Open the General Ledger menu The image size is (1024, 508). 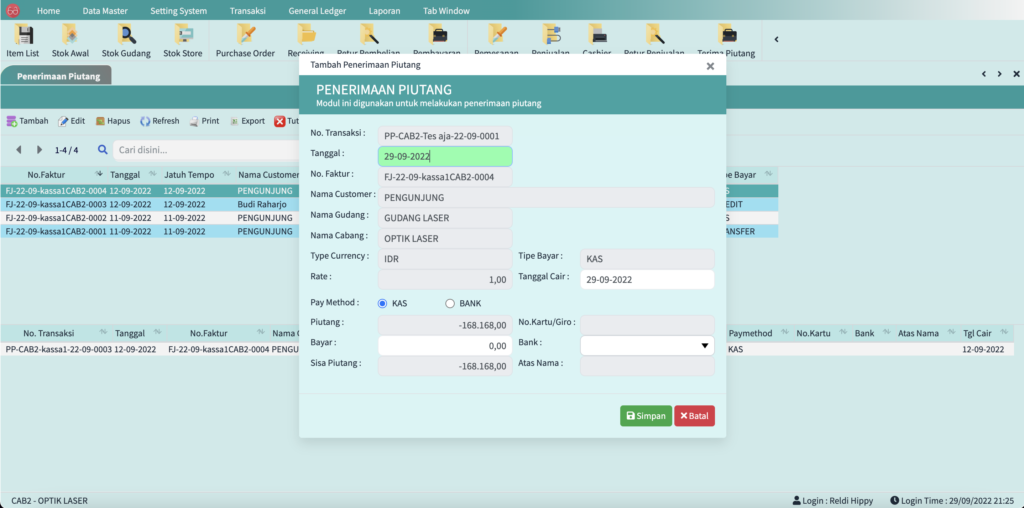point(317,10)
